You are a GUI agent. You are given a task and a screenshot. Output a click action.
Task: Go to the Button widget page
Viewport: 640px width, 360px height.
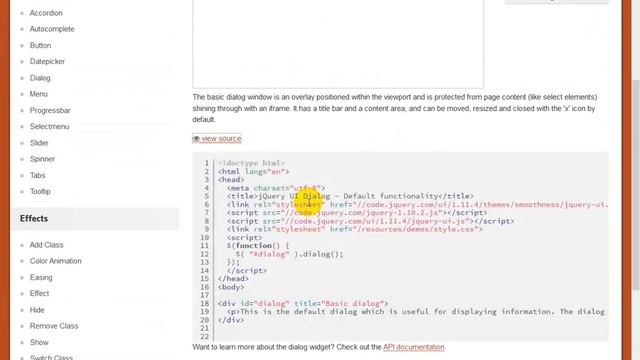(40, 45)
